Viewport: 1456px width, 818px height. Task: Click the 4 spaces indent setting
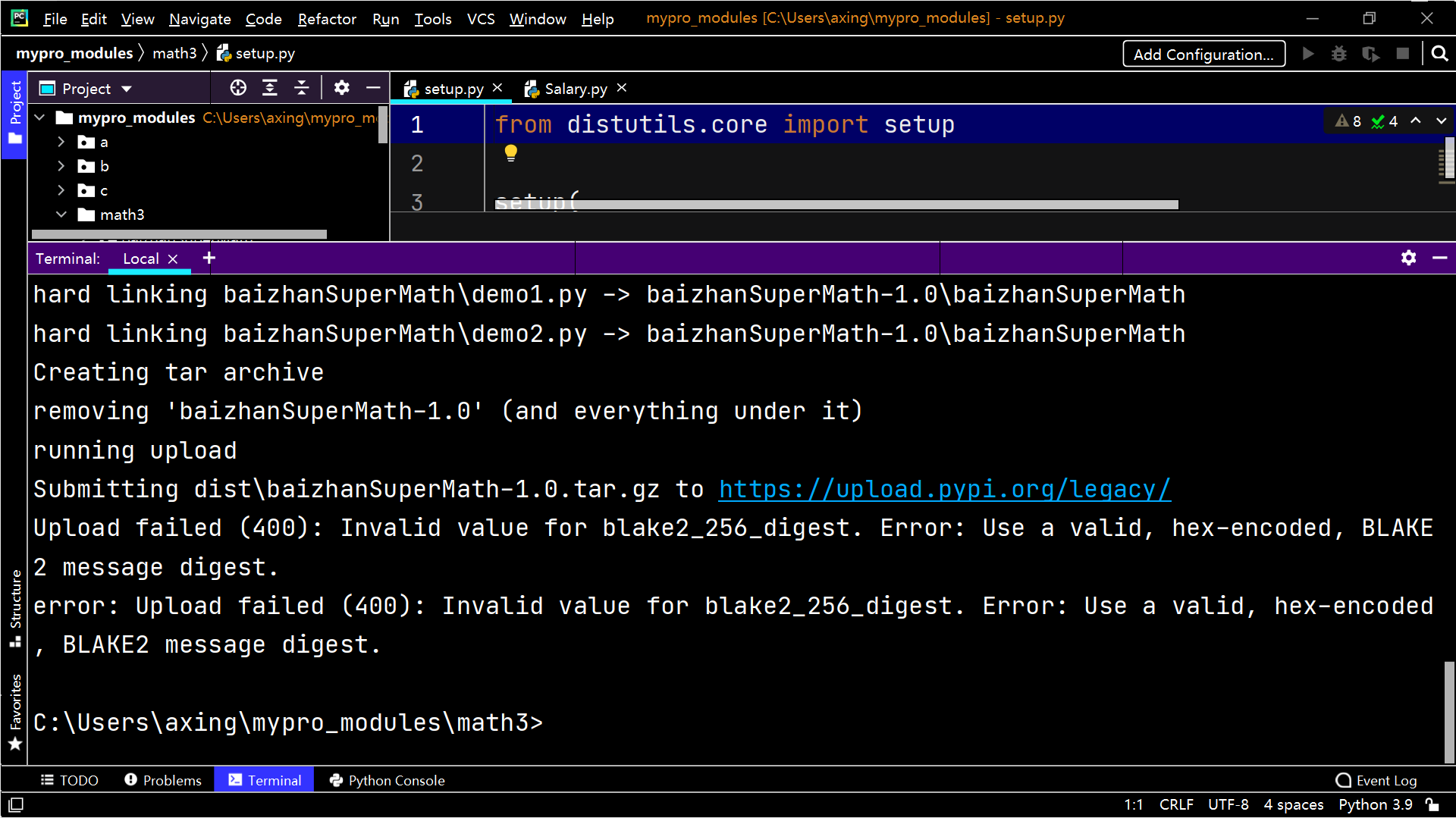pyautogui.click(x=1294, y=804)
